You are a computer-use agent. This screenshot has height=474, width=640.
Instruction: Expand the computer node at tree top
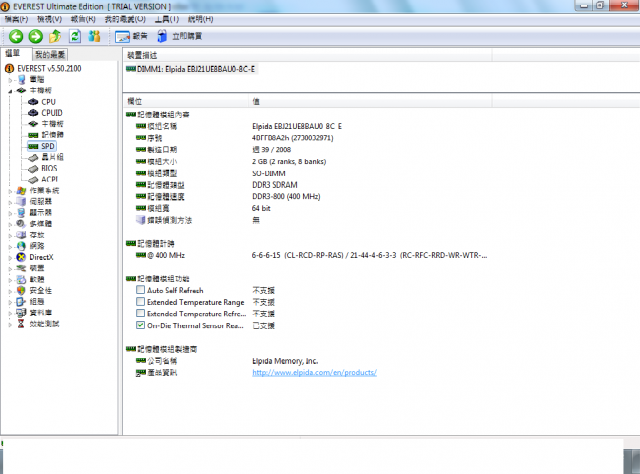pos(10,80)
